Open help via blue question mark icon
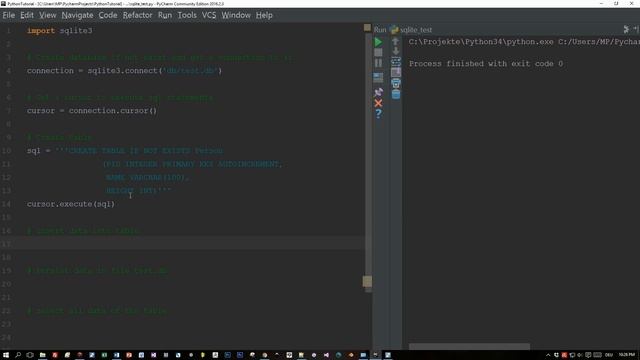 (378, 113)
